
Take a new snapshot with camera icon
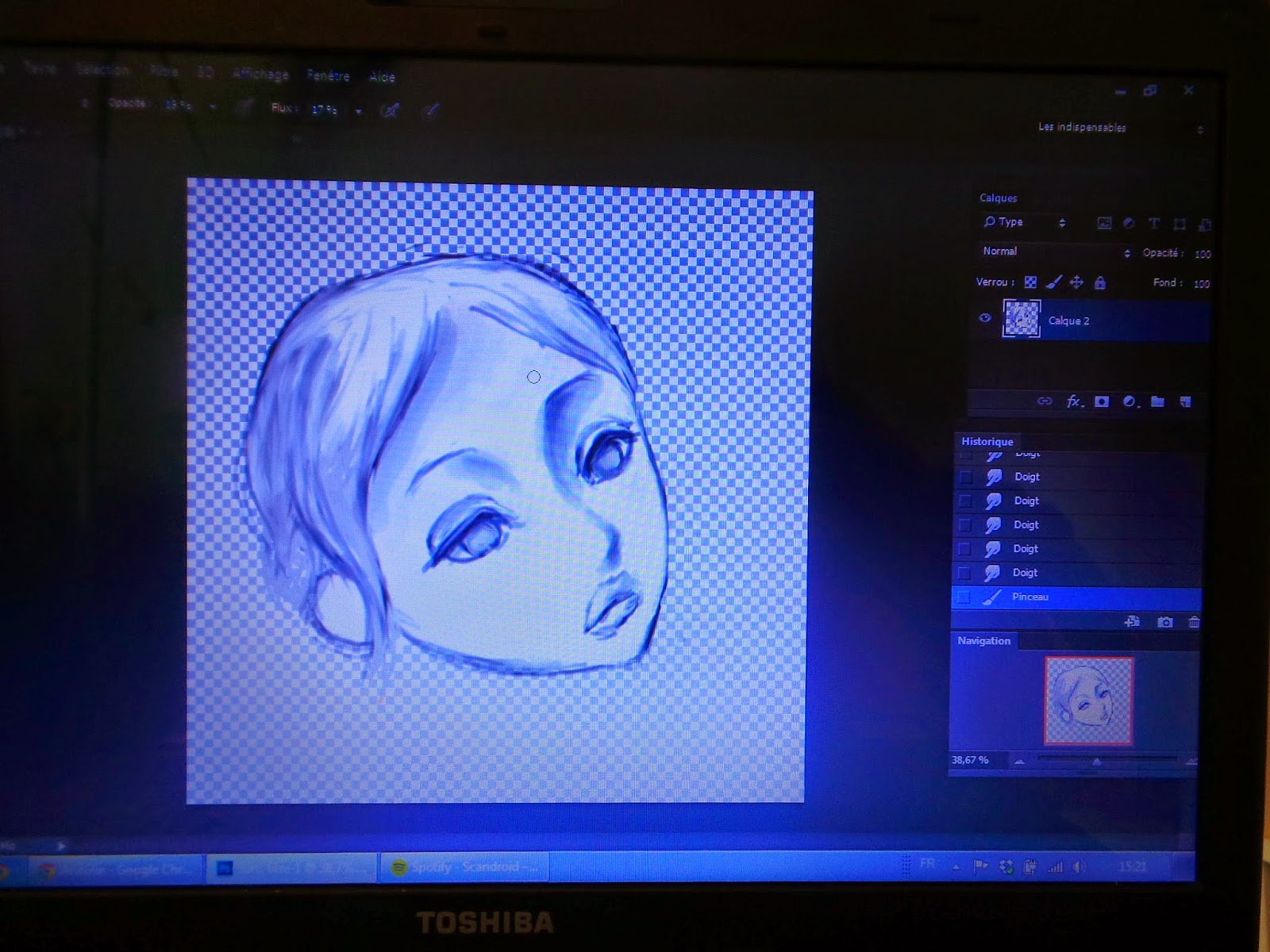(1164, 623)
